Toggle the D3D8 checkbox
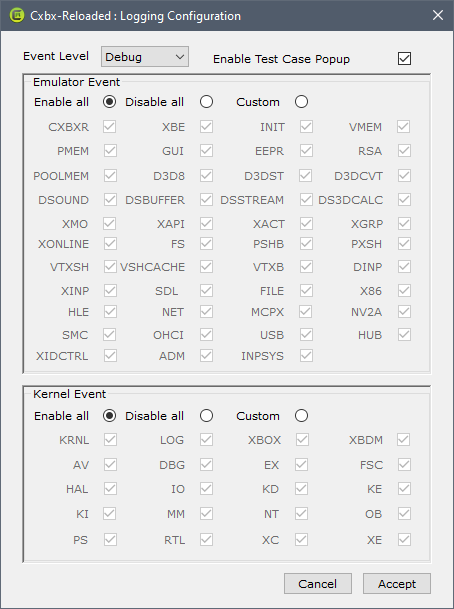 [206, 176]
